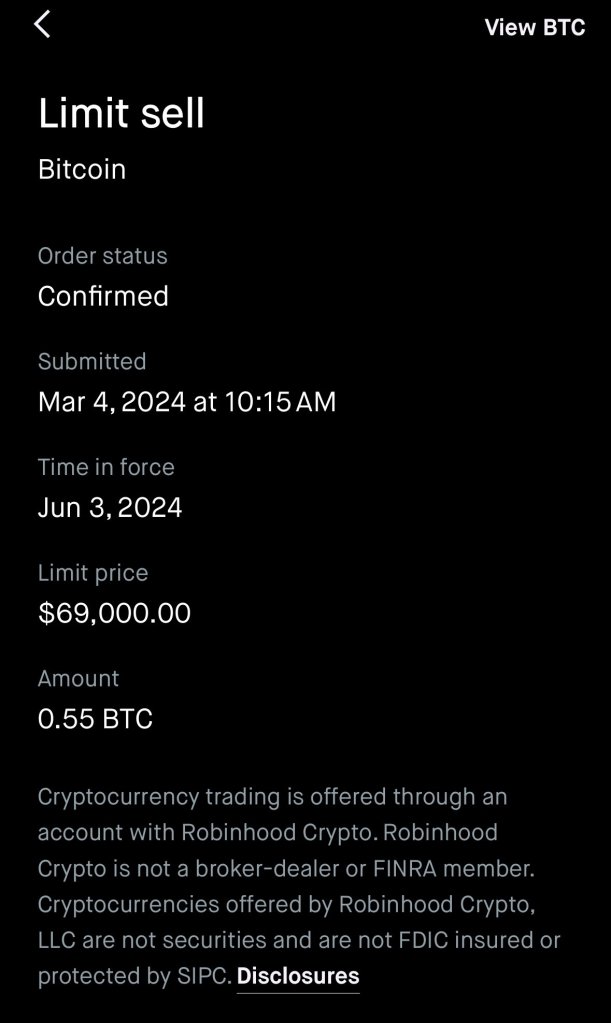Click the Submitted field label
611x1023 pixels.
click(92, 361)
